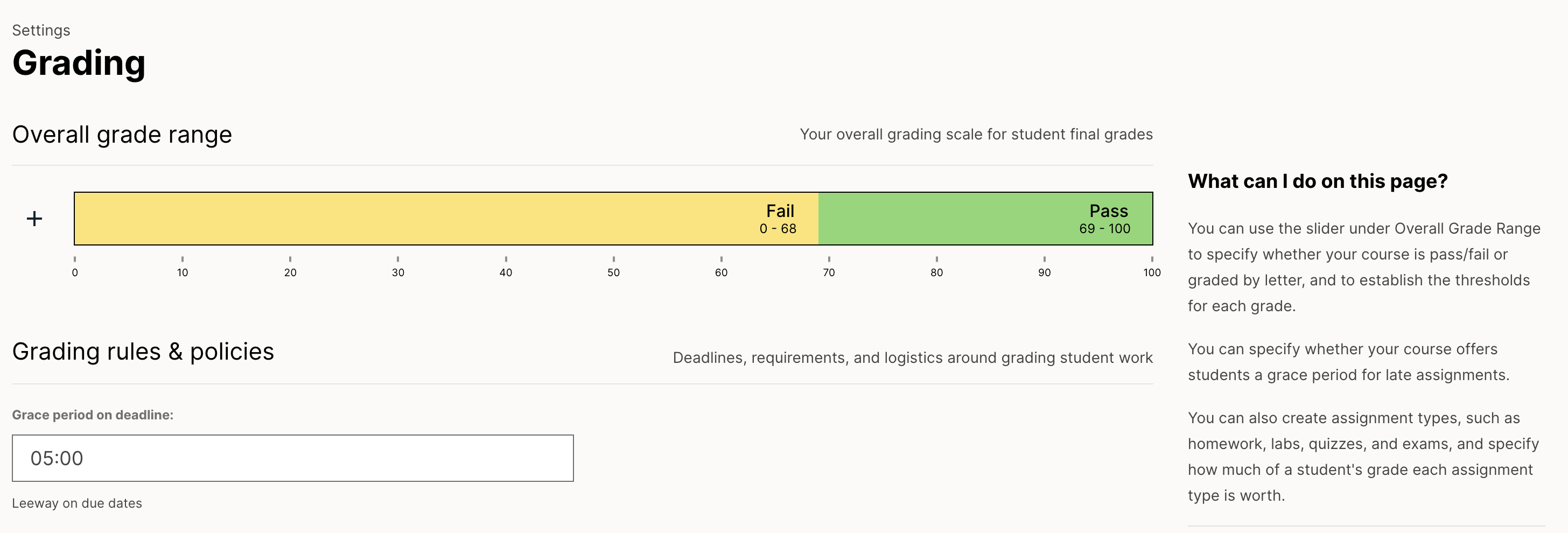The height and width of the screenshot is (533, 1568).
Task: Click the Settings breadcrumb above Grading
Action: pos(41,31)
